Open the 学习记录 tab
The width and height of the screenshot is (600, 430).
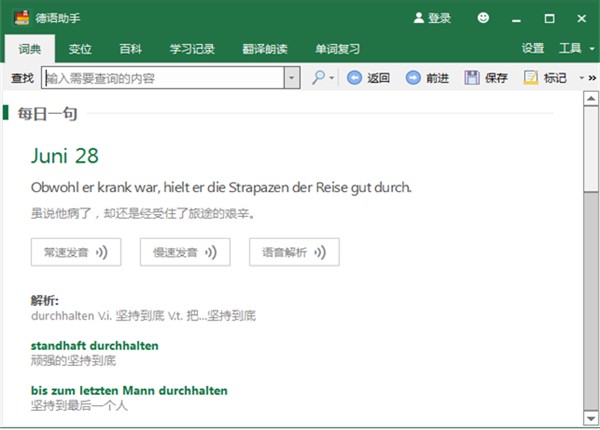194,48
